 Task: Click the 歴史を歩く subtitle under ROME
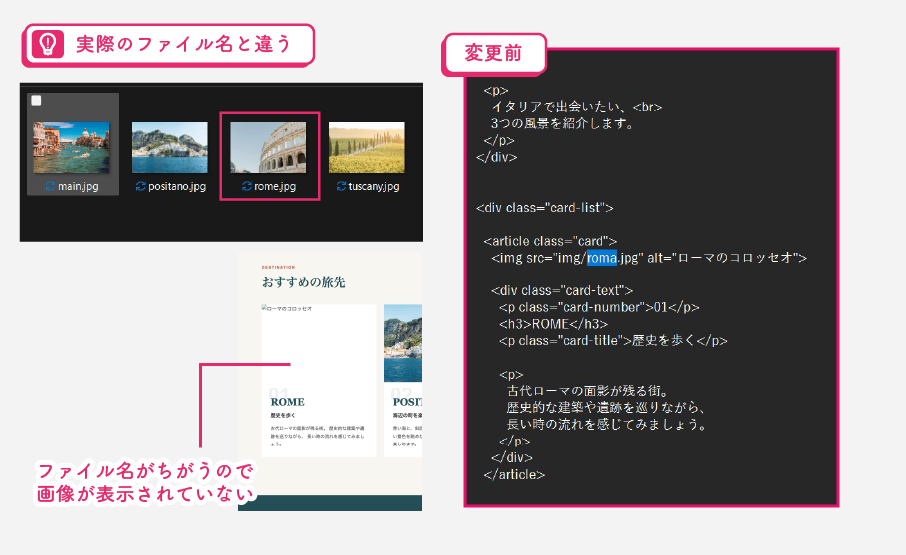pyautogui.click(x=283, y=416)
